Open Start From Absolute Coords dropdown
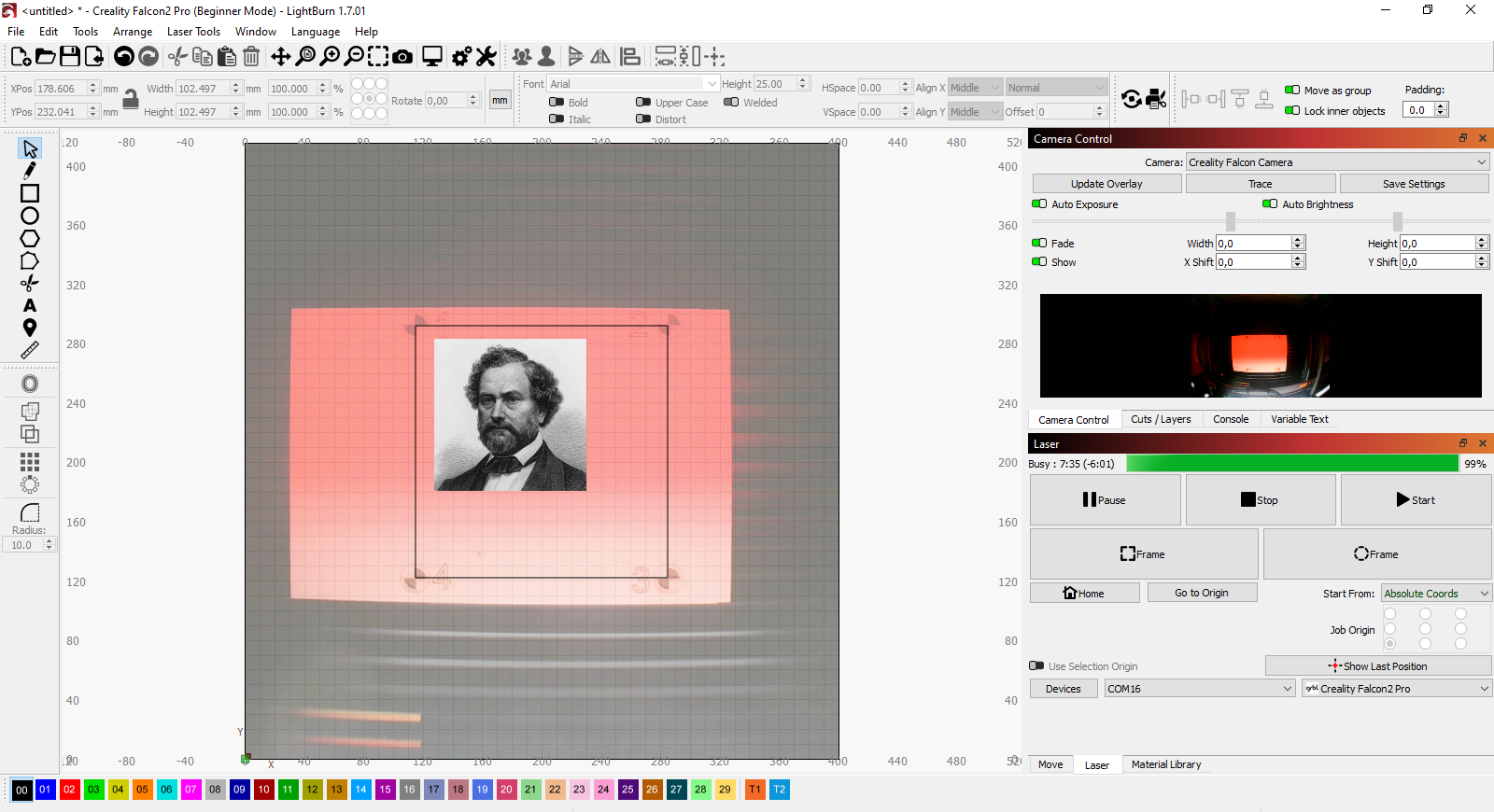This screenshot has height=812, width=1494. pyautogui.click(x=1436, y=594)
